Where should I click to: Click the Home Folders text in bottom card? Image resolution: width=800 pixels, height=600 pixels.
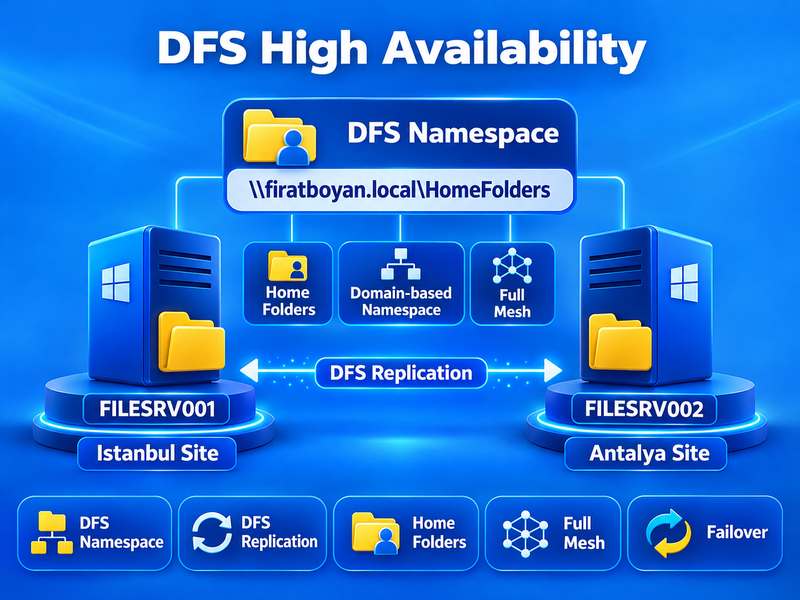(439, 532)
